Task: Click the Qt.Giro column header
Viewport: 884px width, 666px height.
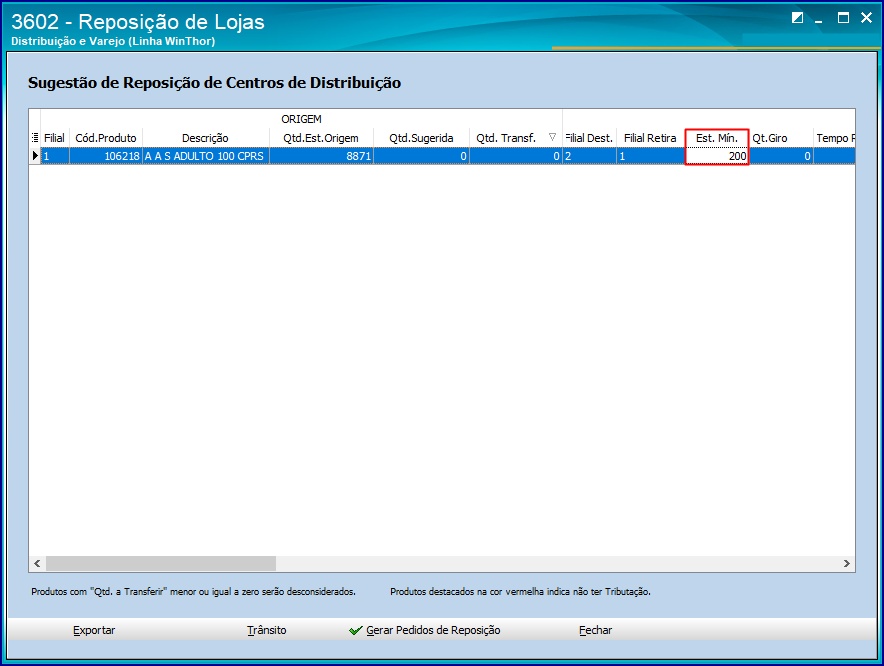Action: pyautogui.click(x=781, y=138)
